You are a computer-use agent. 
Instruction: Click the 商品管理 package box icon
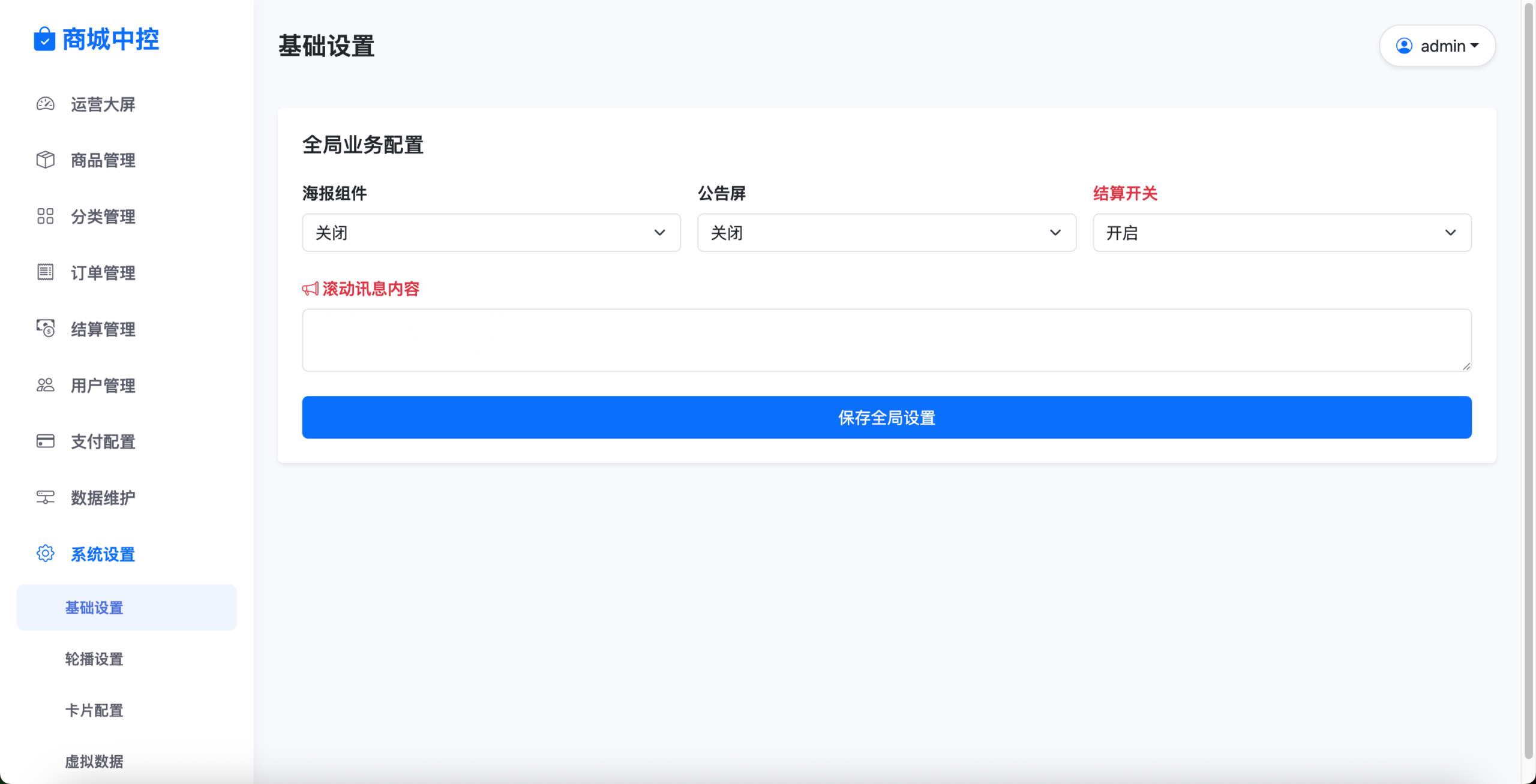(45, 160)
